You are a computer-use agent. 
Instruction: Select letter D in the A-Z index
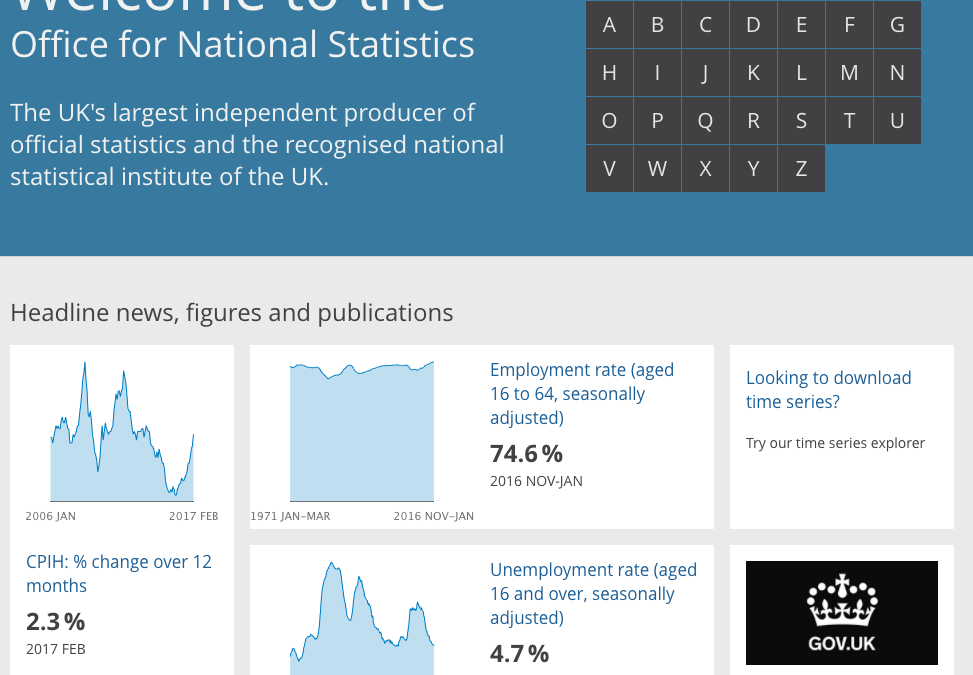pos(753,24)
